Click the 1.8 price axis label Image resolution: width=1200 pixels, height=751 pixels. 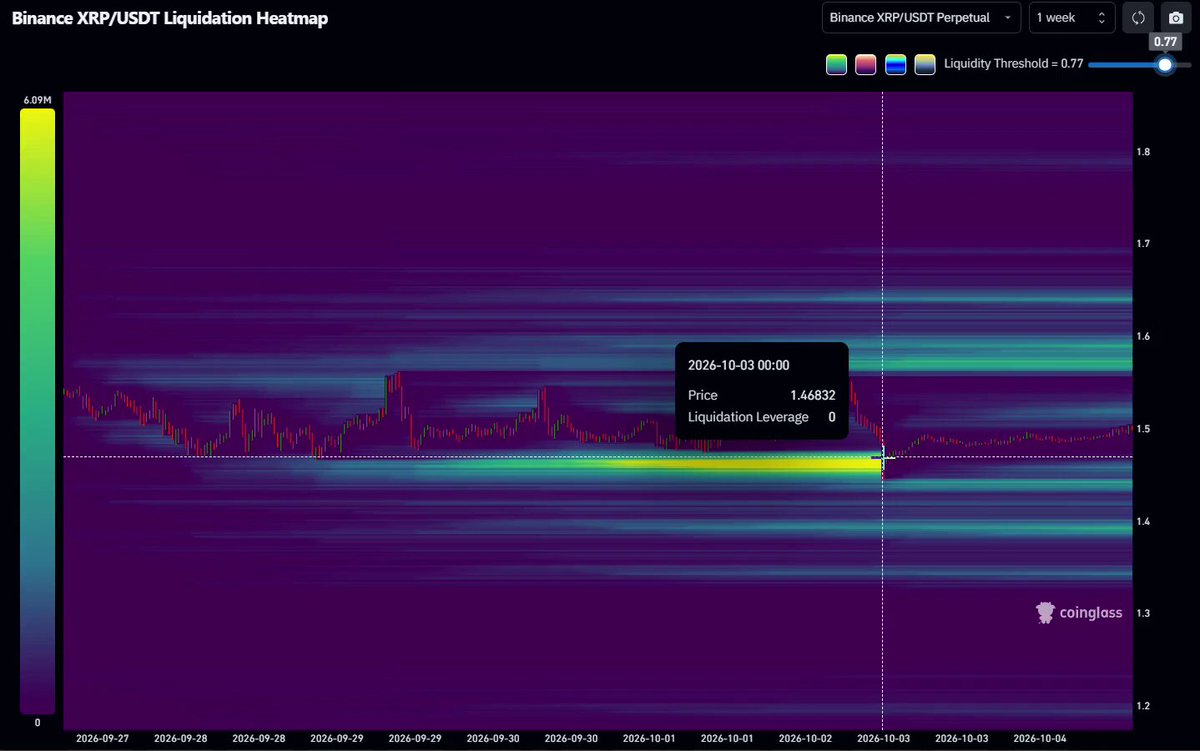click(x=1143, y=152)
